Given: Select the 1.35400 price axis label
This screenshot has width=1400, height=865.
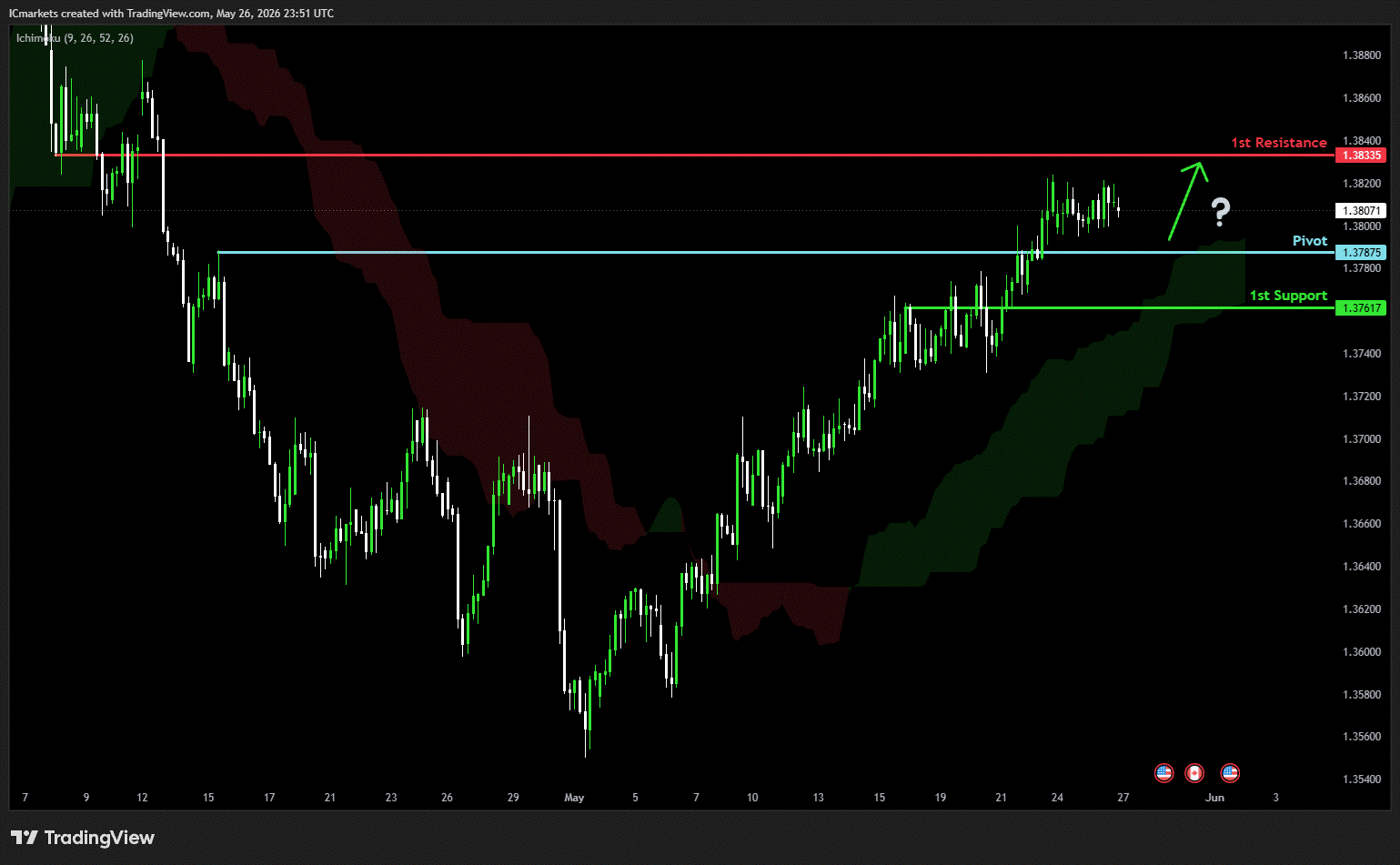Looking at the screenshot, I should pyautogui.click(x=1361, y=780).
